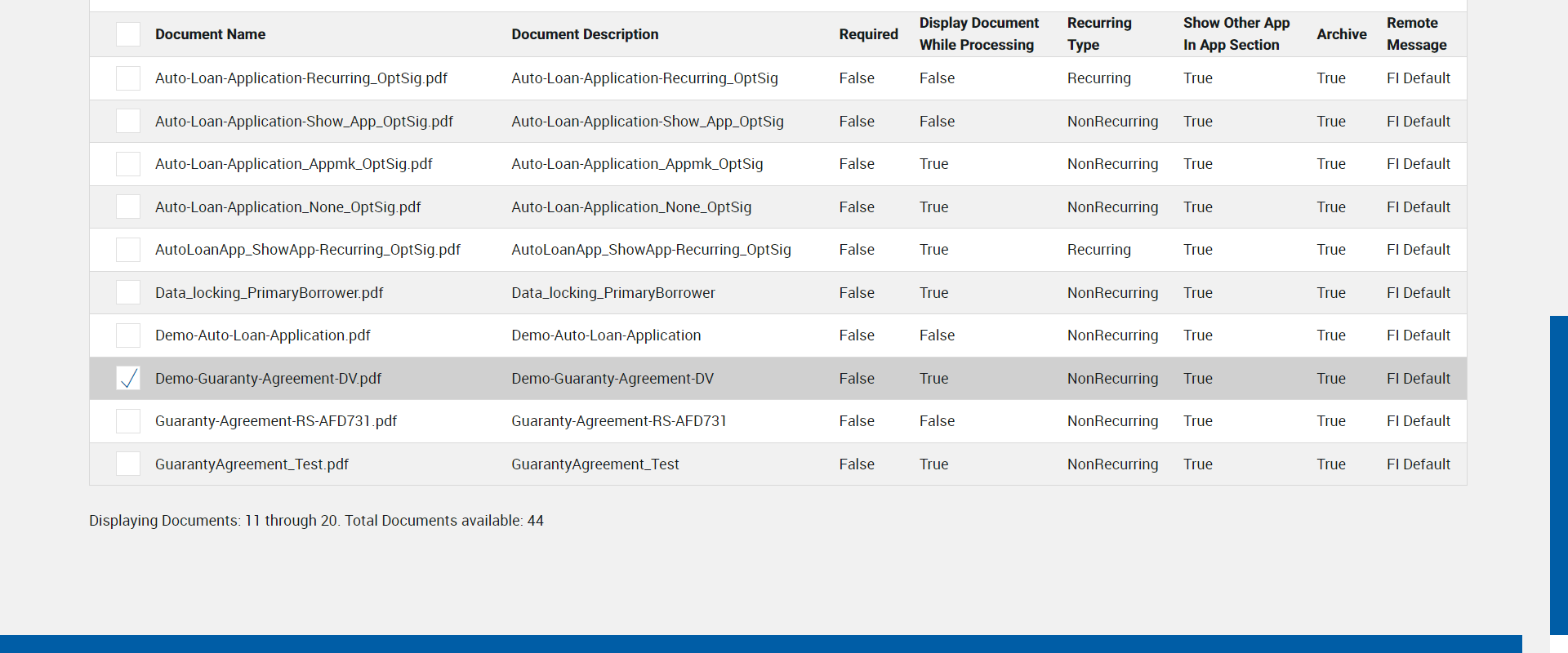1568x653 pixels.
Task: Open the Demo-Guaranty-Agreement-DV.pdf document name
Action: (268, 379)
